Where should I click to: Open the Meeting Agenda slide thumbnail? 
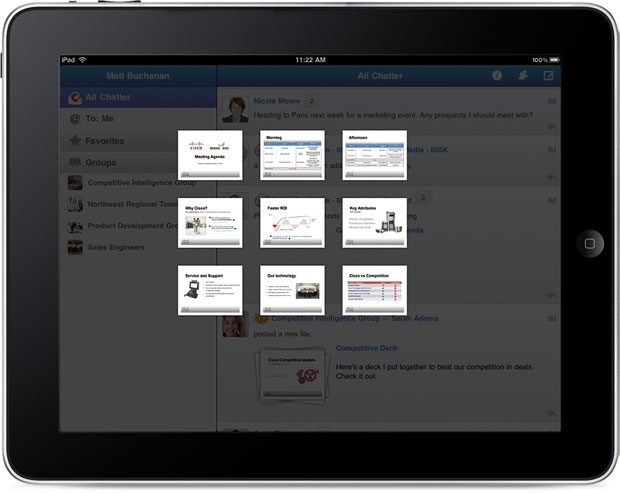[x=210, y=155]
